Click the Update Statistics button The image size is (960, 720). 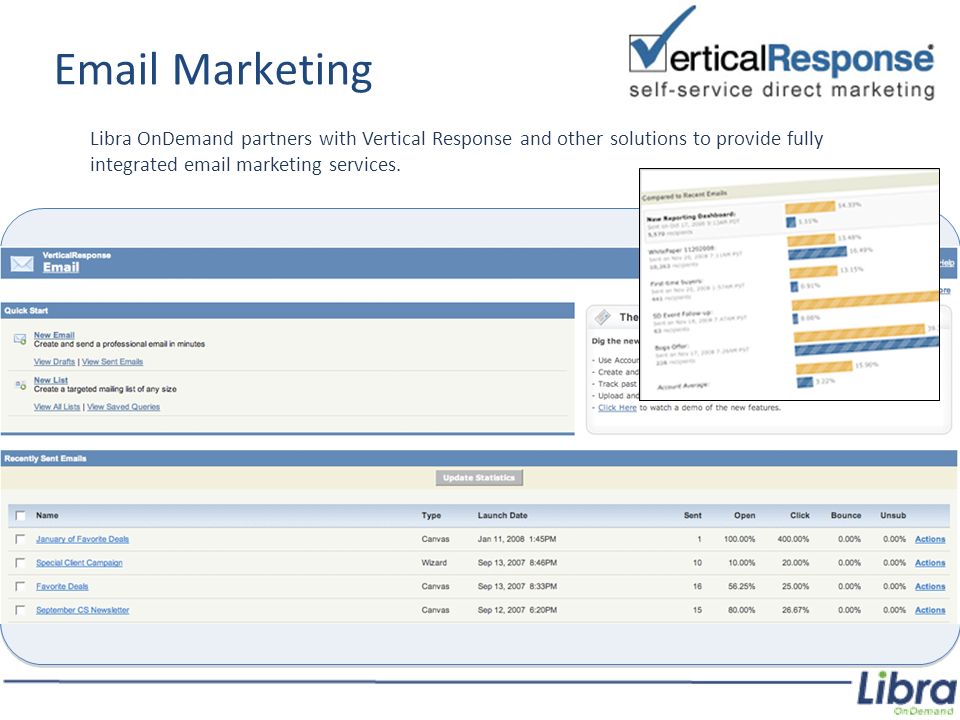479,478
